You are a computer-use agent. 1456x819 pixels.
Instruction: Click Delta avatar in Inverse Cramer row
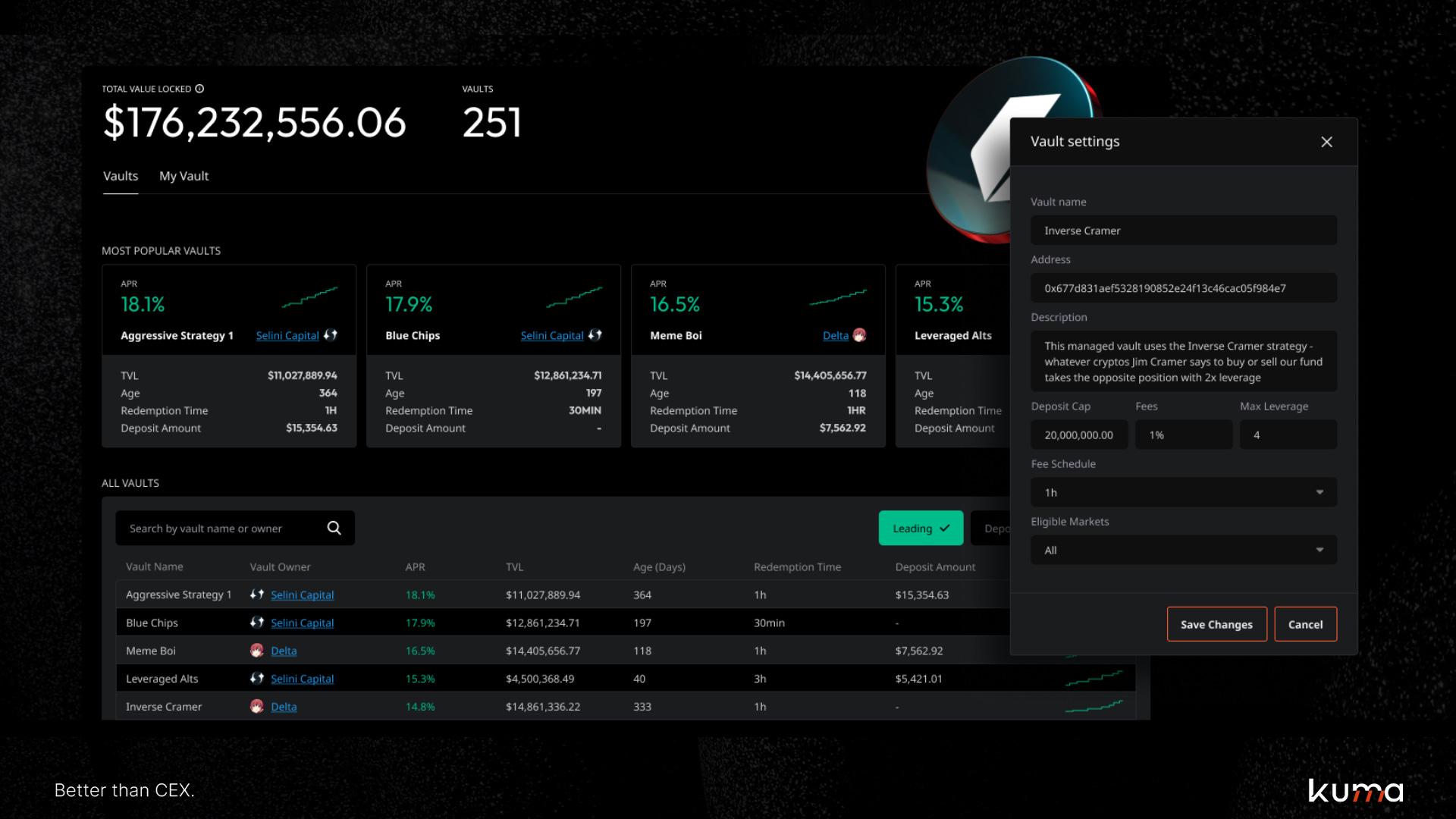[x=257, y=707]
